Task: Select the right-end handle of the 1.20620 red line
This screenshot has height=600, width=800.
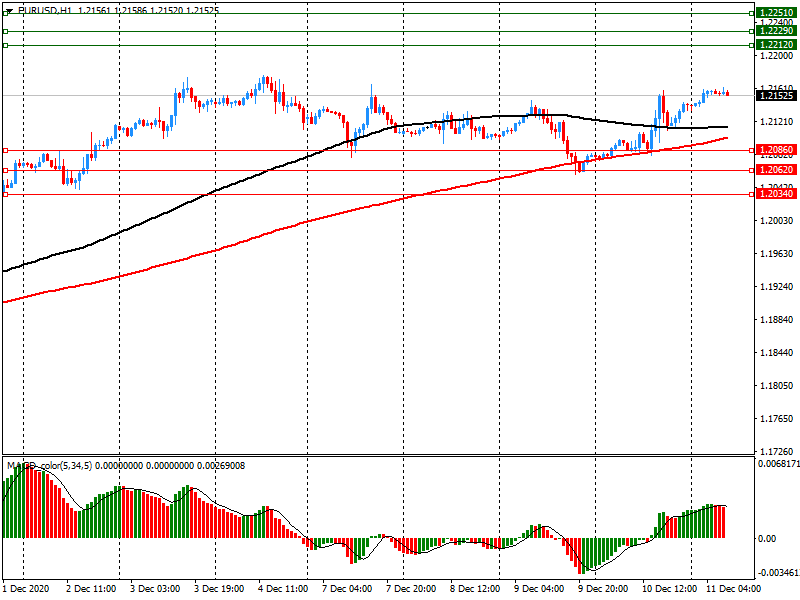Action: (x=752, y=170)
